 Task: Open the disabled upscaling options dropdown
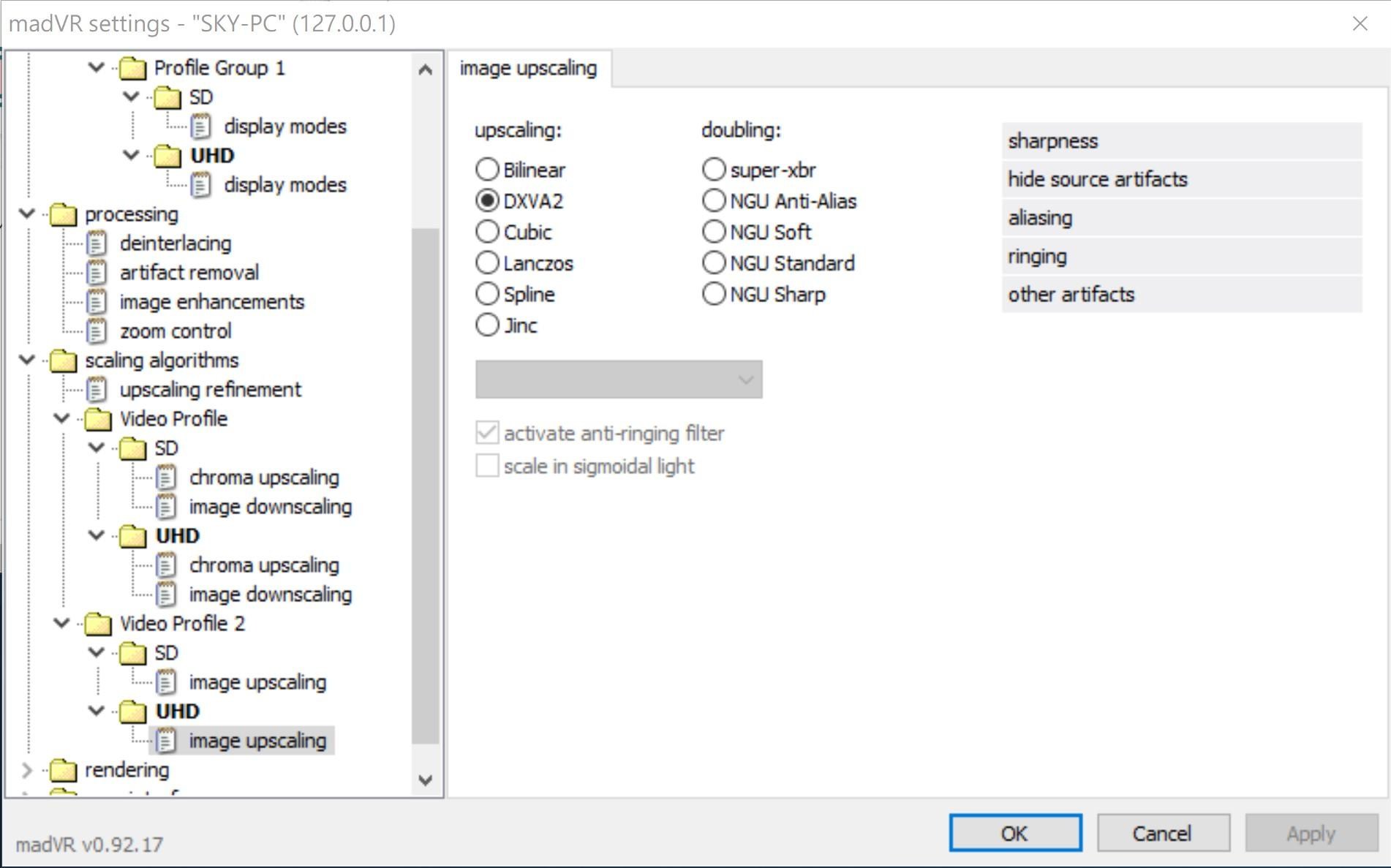tap(618, 380)
